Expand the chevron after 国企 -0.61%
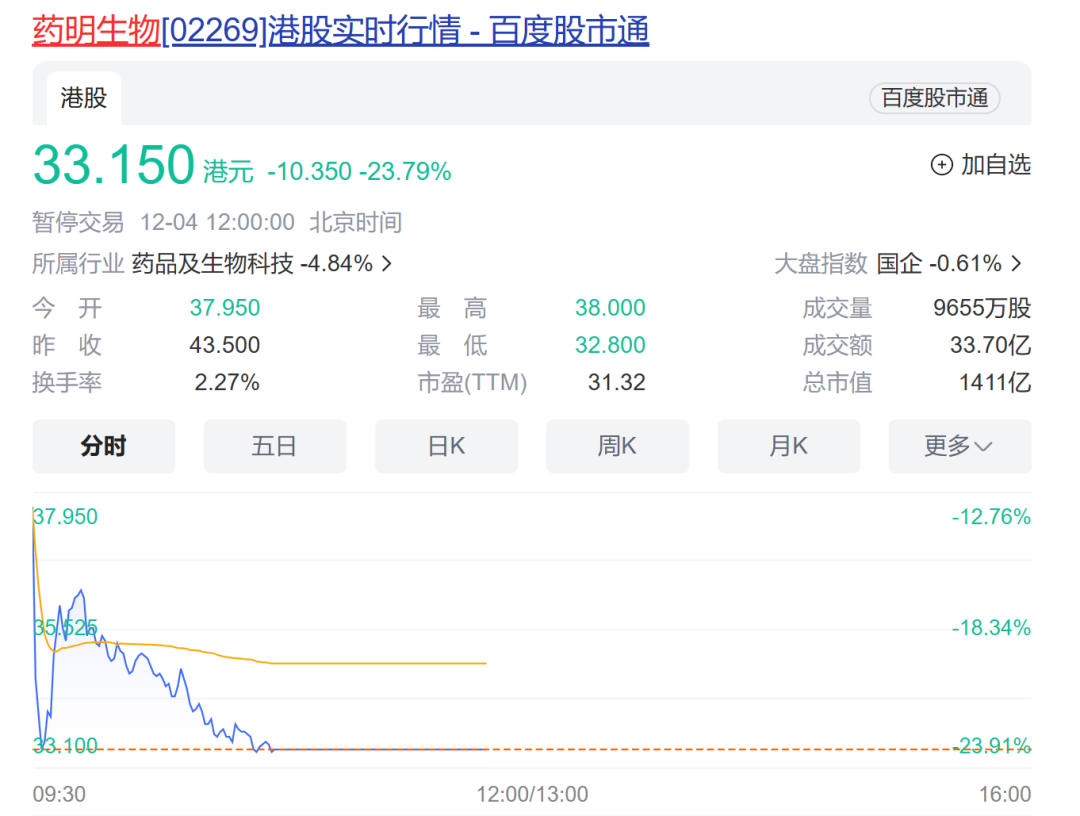Viewport: 1080px width, 816px height. pyautogui.click(x=1016, y=263)
